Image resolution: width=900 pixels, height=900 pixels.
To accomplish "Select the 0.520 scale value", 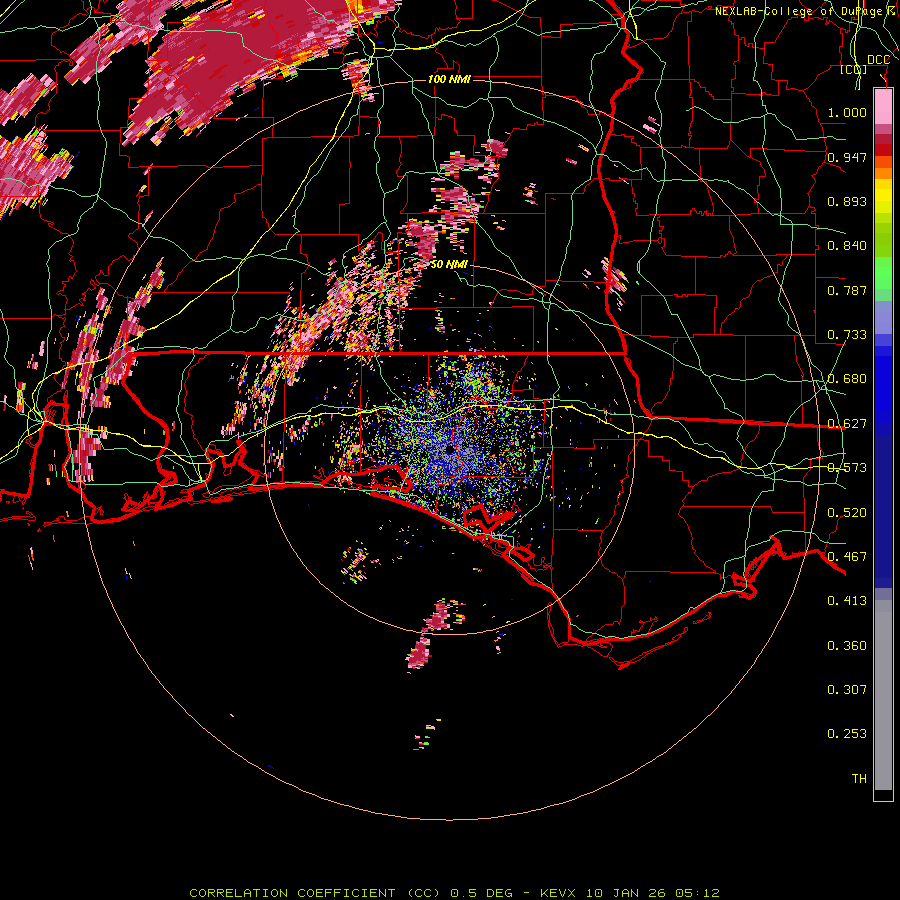I will click(x=847, y=513).
